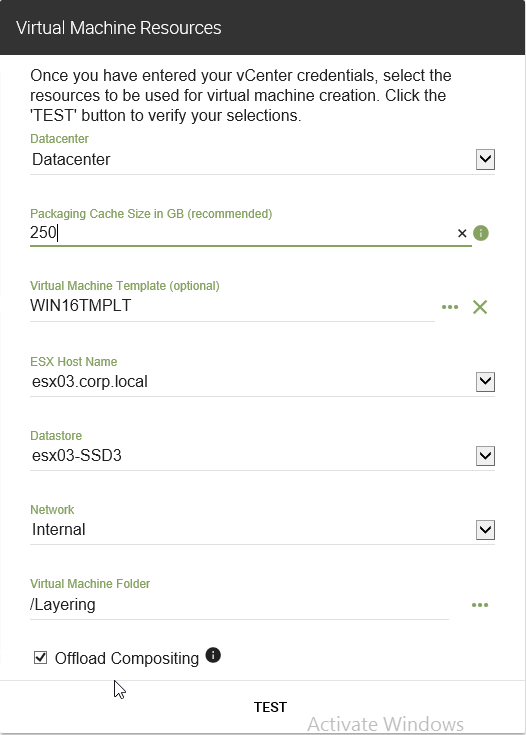
Task: Remove the WIN16TMPLT template selection
Action: click(x=480, y=307)
